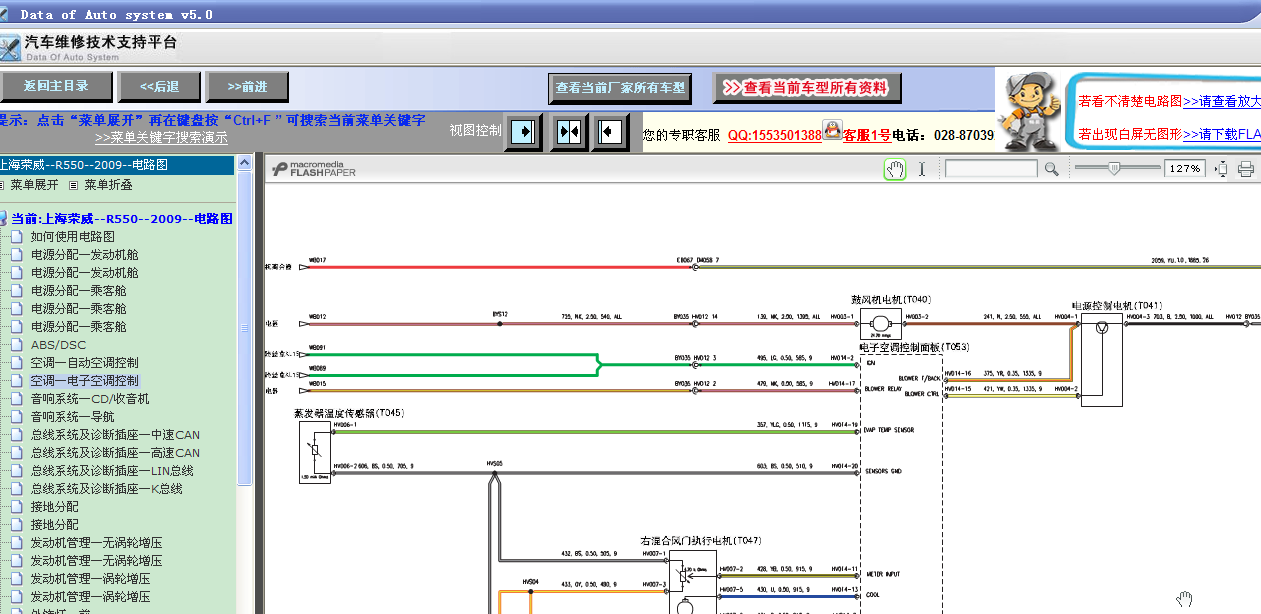Screen dimensions: 1261x614
Task: Open the >>请查看放大 link
Action: pyautogui.click(x=1222, y=101)
